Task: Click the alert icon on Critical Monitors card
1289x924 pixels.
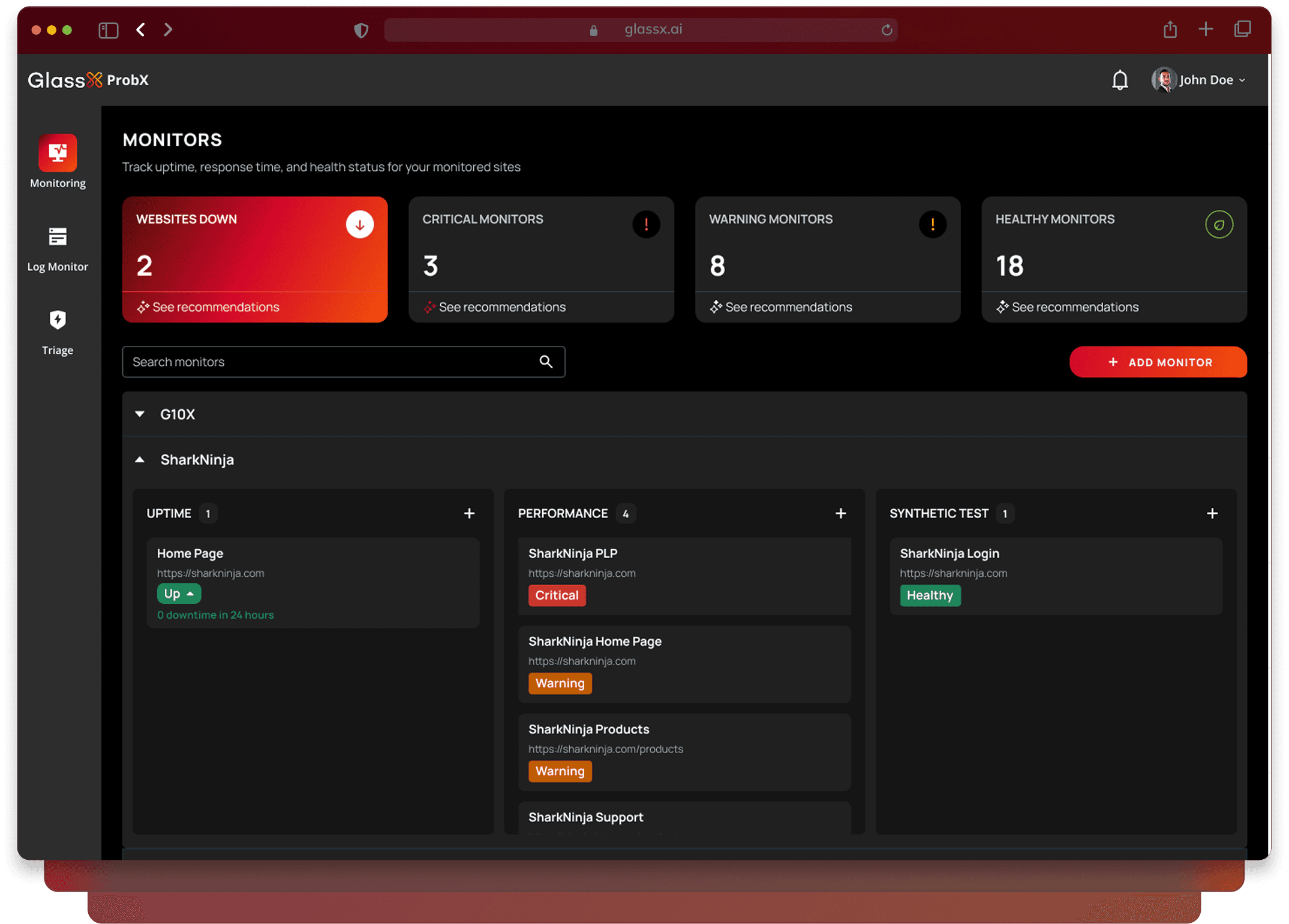Action: coord(646,225)
